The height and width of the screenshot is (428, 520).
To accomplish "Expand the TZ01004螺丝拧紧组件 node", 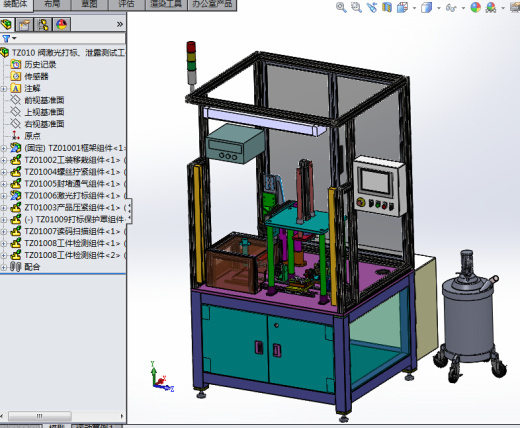I will (4, 172).
